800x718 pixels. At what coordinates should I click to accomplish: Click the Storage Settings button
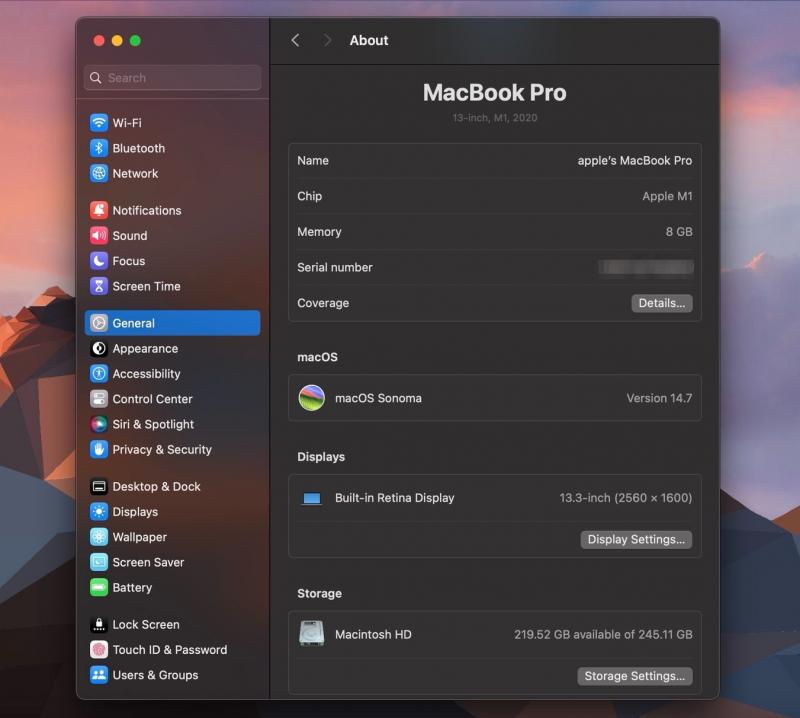[x=635, y=676]
